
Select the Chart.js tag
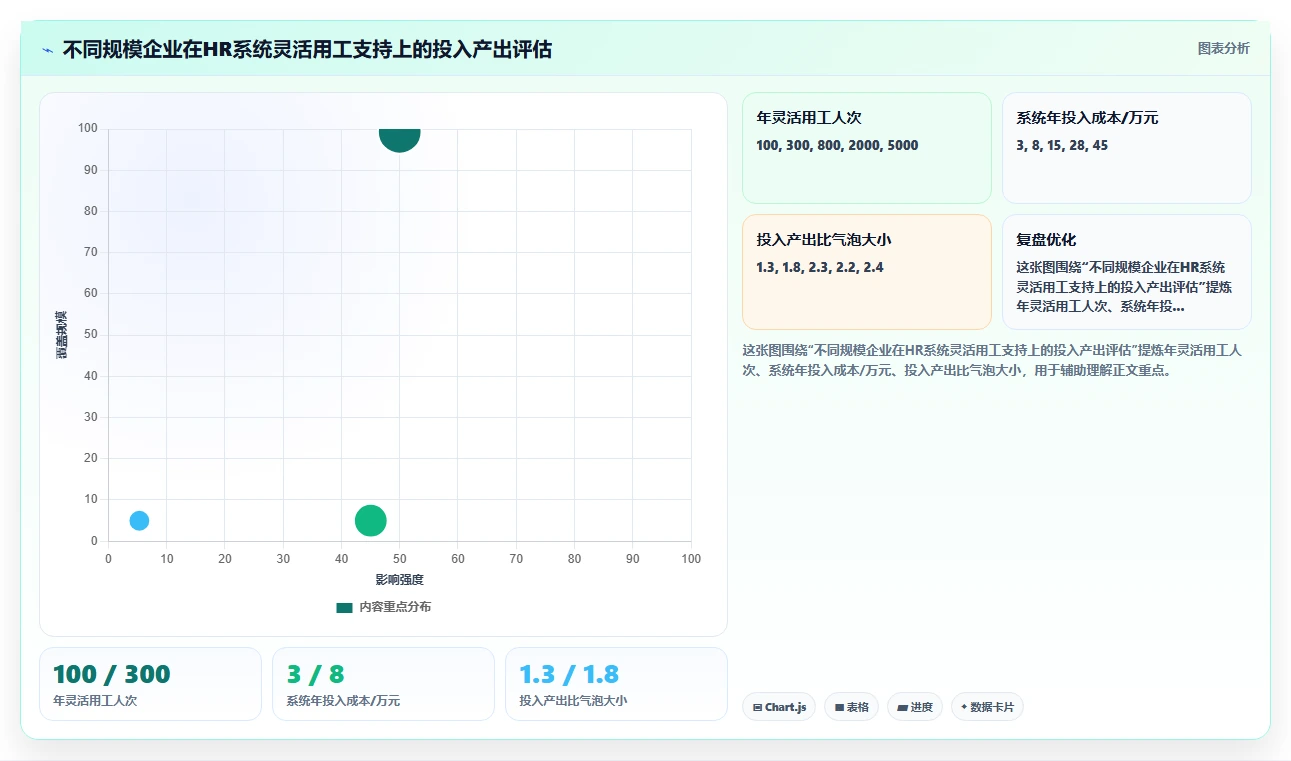[x=778, y=707]
